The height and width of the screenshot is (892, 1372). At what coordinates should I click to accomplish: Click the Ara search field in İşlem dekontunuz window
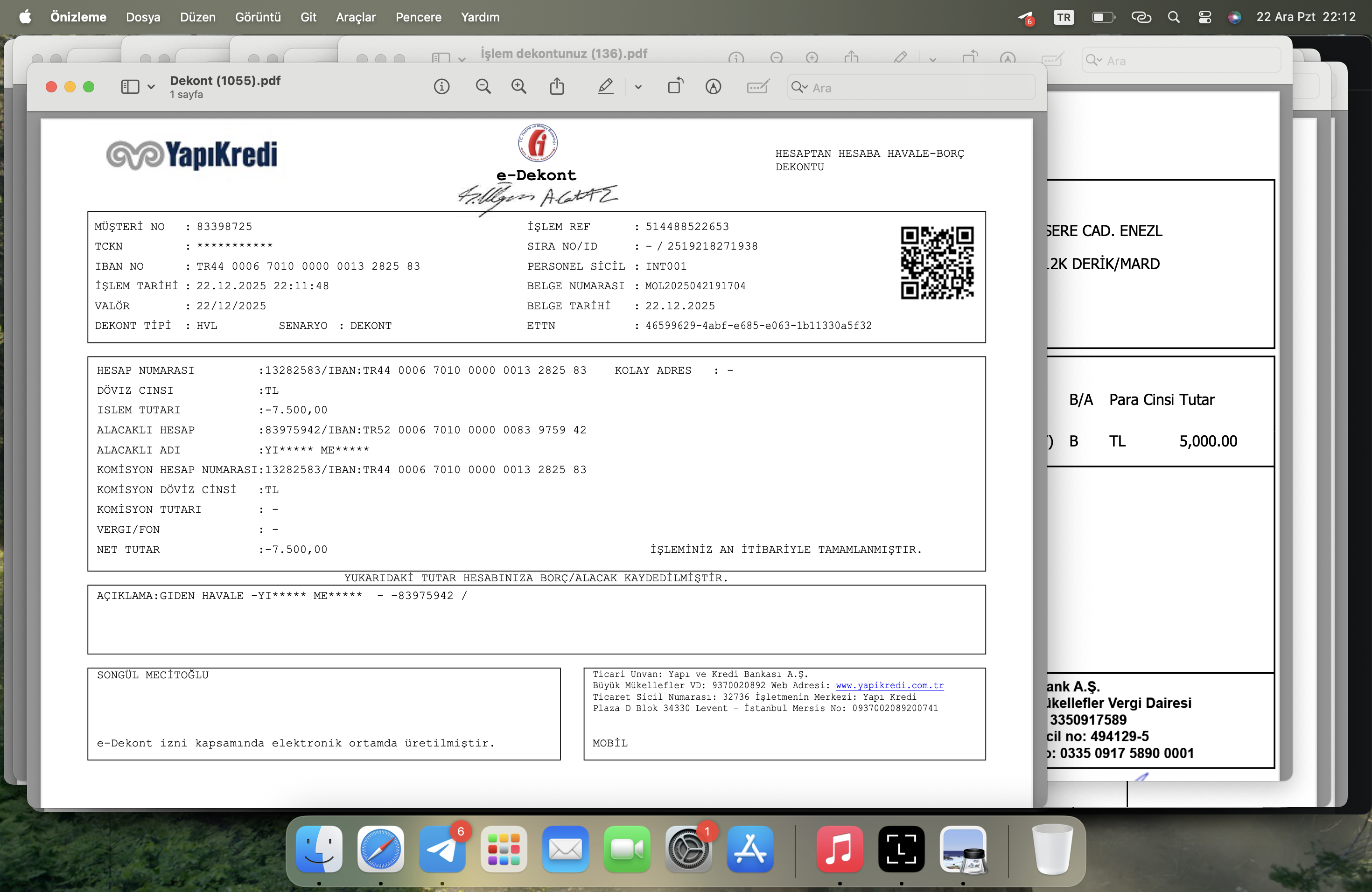pyautogui.click(x=1181, y=61)
